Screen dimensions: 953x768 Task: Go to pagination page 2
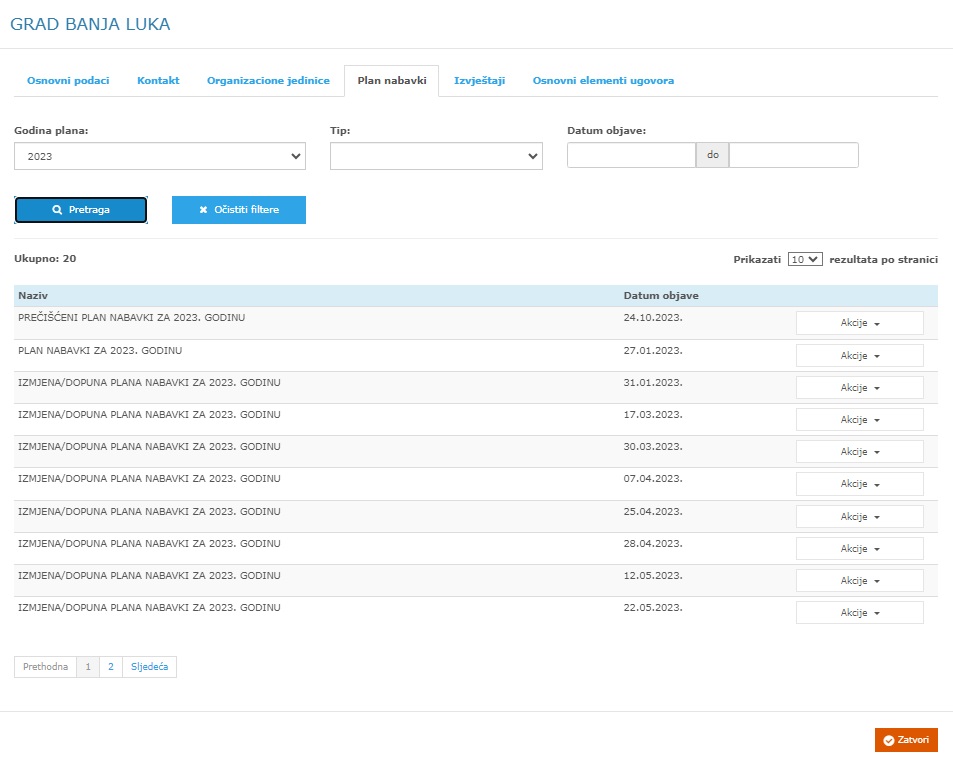click(x=111, y=667)
